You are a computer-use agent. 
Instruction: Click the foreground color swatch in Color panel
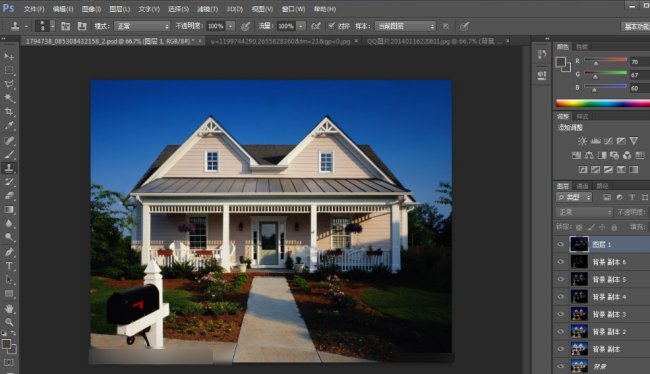[560, 63]
